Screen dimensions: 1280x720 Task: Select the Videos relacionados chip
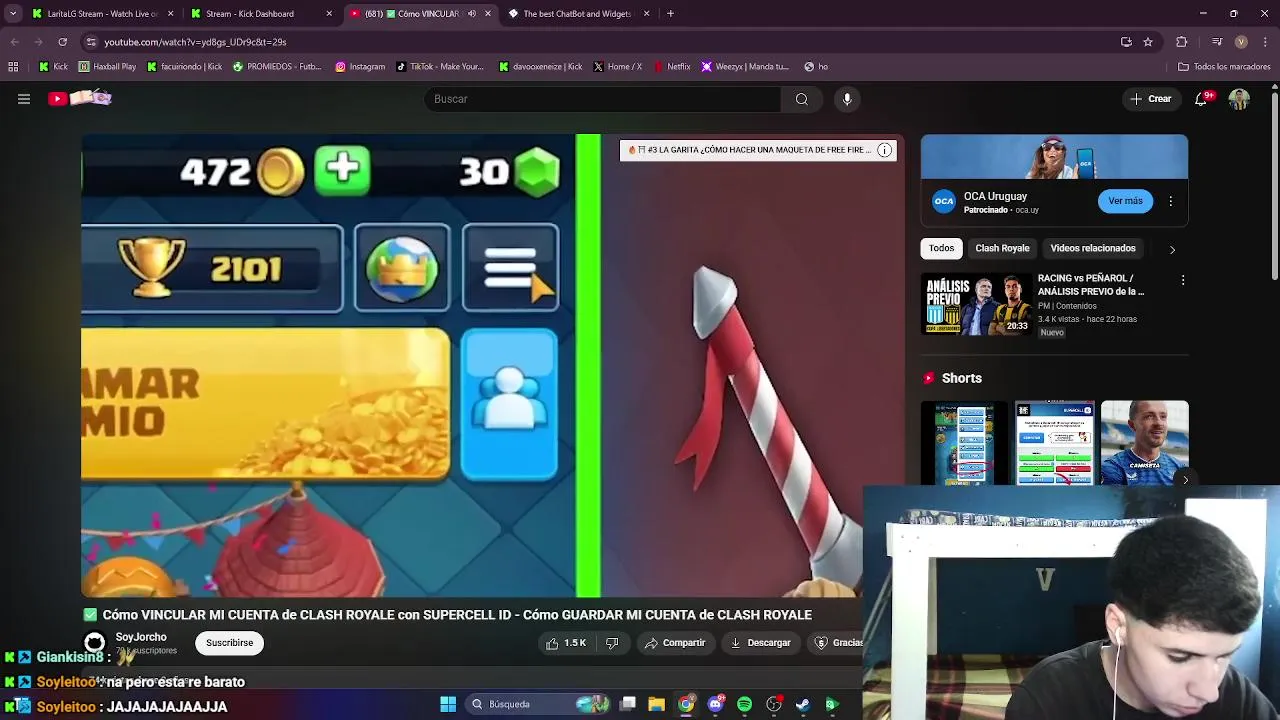1093,248
